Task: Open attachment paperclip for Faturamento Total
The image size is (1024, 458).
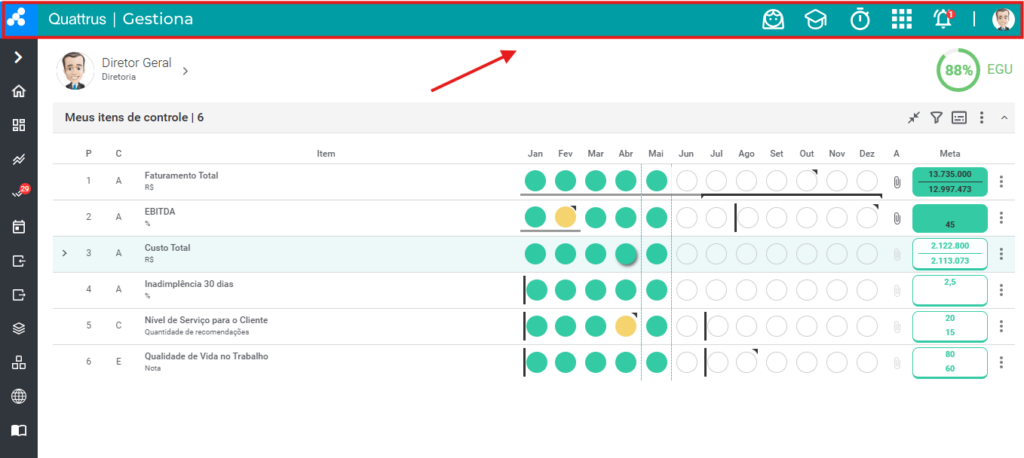Action: click(x=897, y=182)
